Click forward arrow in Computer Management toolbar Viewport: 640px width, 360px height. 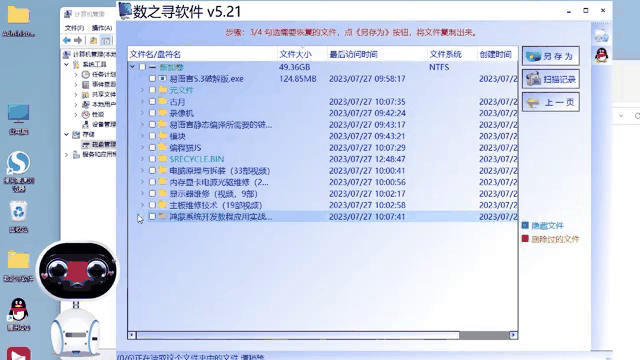[78, 40]
